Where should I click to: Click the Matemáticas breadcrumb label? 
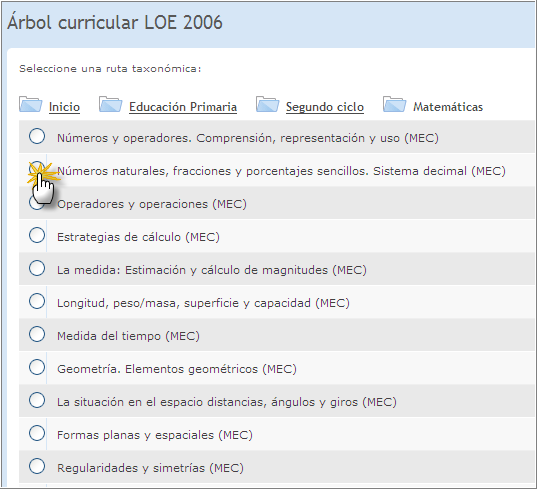point(448,107)
